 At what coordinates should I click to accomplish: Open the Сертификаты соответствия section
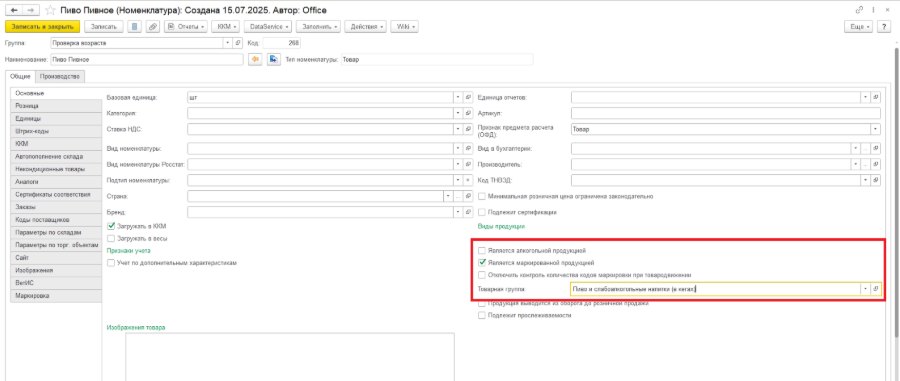click(56, 195)
